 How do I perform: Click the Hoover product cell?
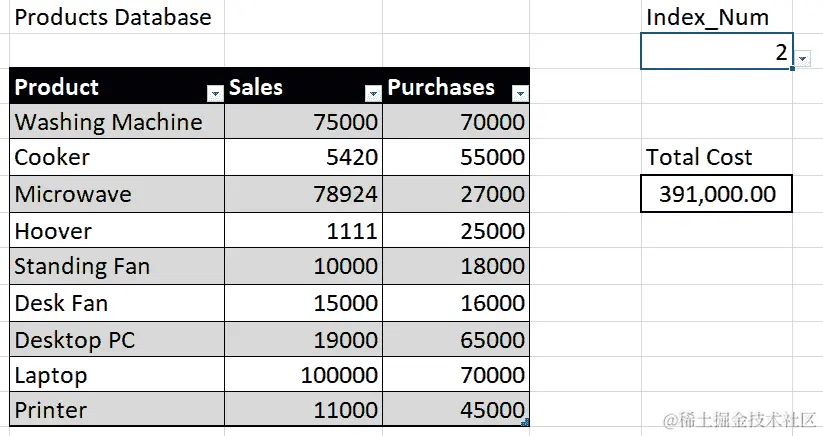(117, 230)
